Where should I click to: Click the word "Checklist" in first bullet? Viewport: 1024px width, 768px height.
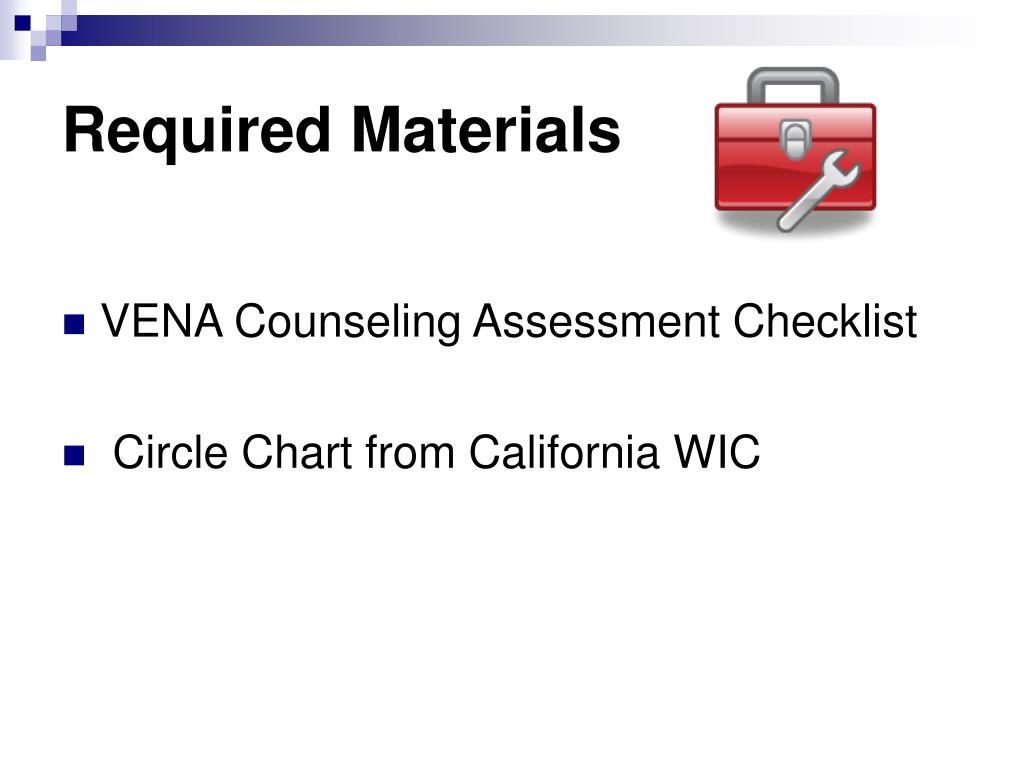pyautogui.click(x=825, y=321)
